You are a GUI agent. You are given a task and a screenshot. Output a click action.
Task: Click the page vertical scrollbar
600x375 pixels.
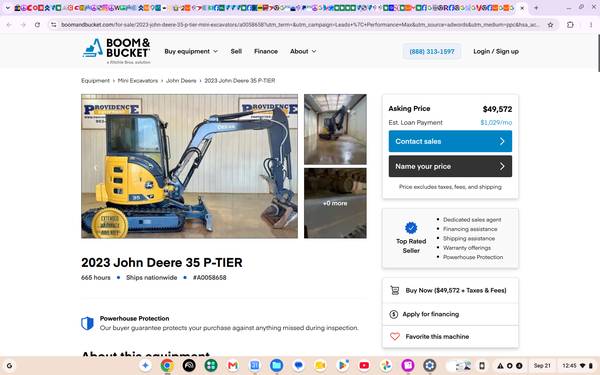click(x=598, y=53)
